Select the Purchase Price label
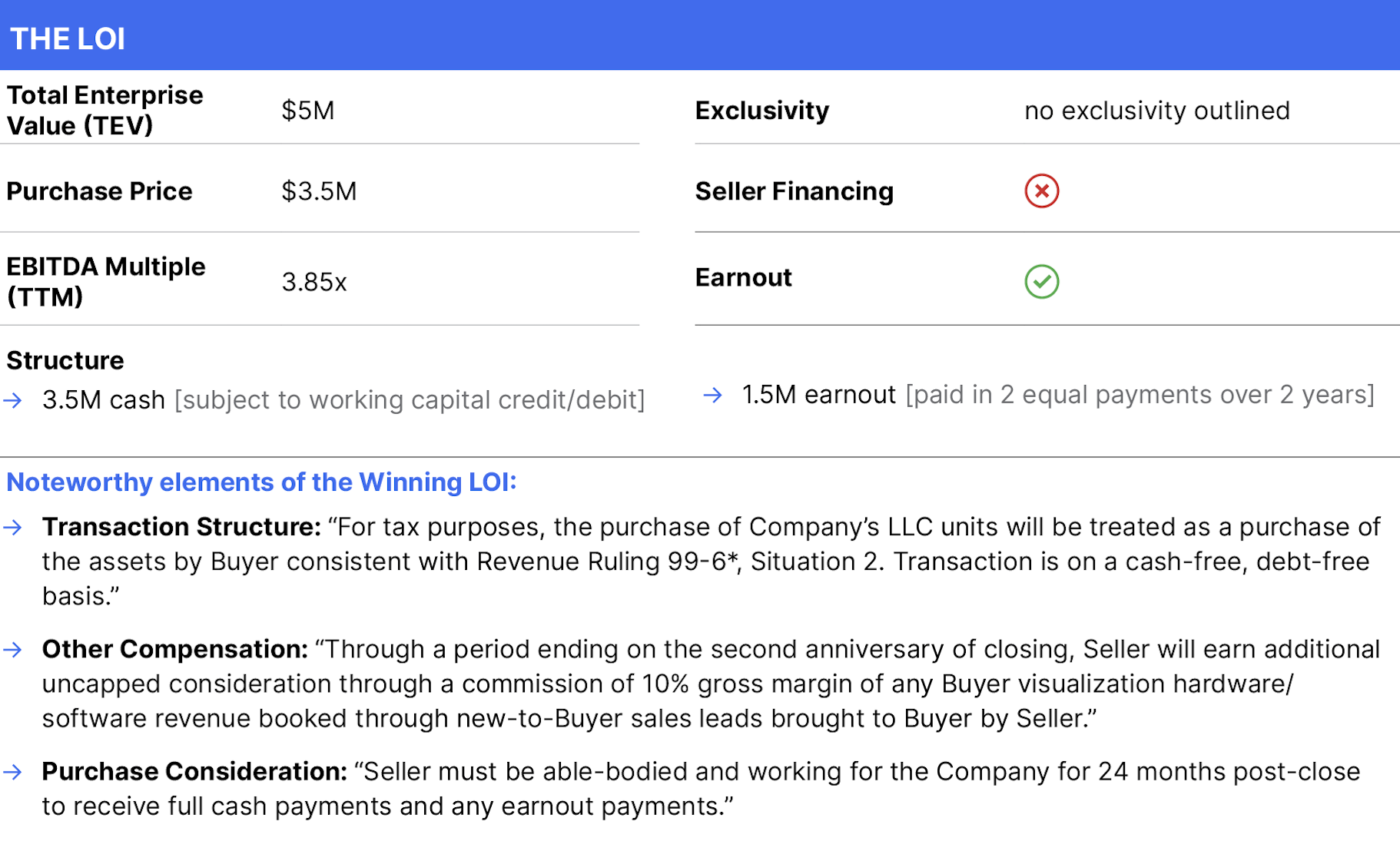The width and height of the screenshot is (1400, 851). [x=99, y=191]
